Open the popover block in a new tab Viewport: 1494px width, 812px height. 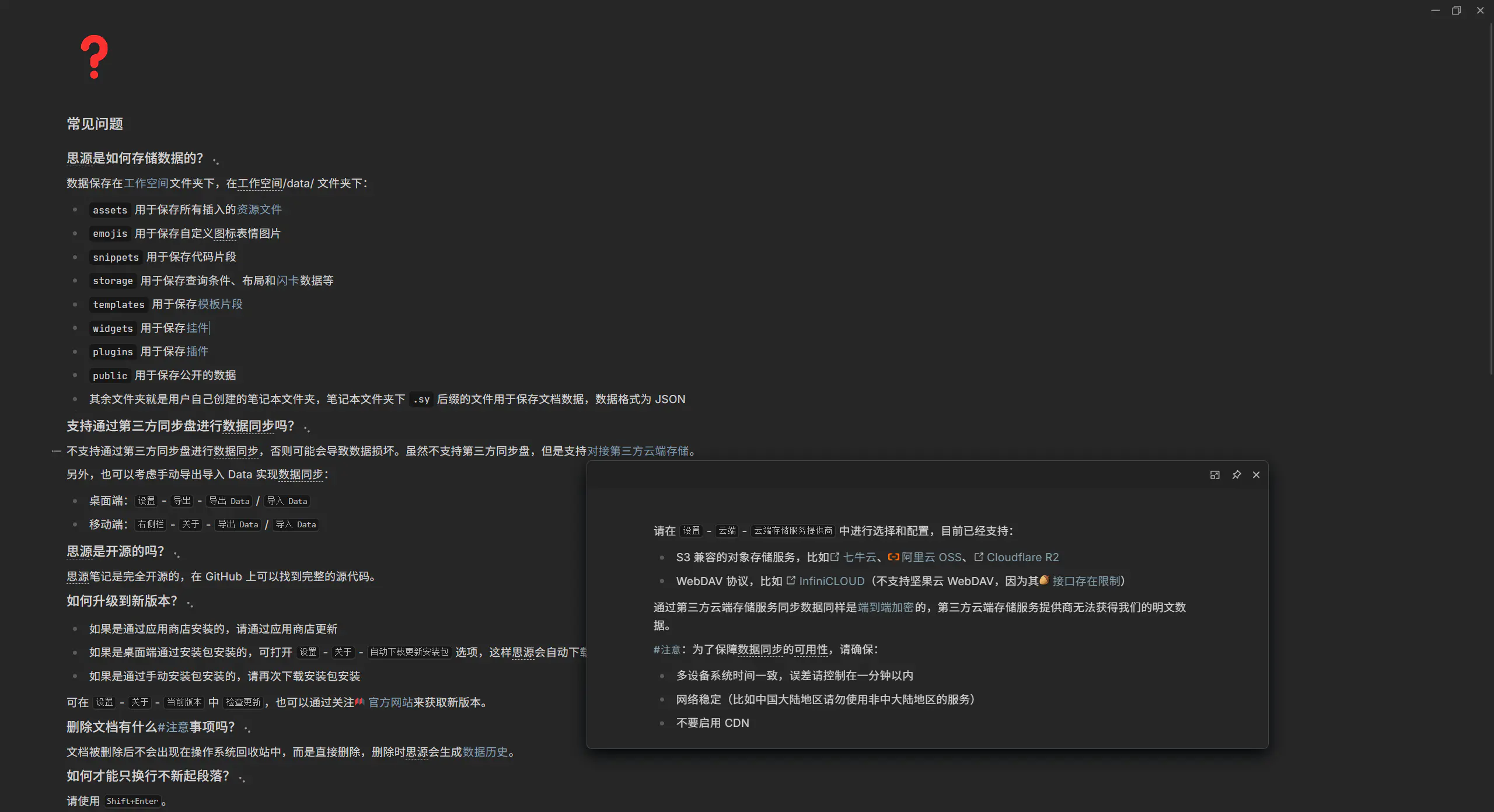click(x=1215, y=475)
